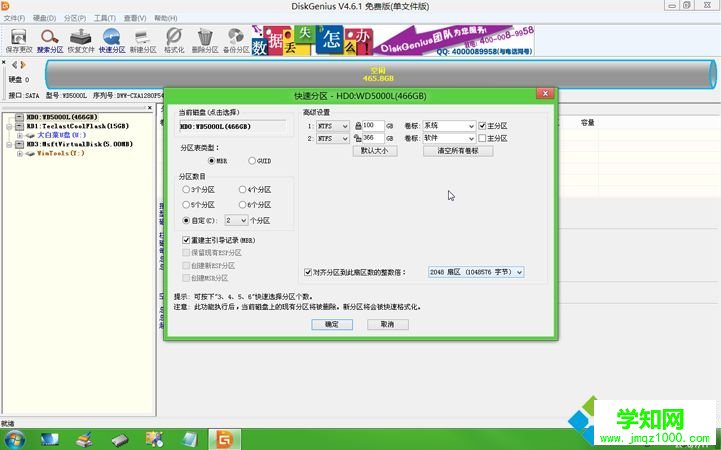Open the 文件(F) menu
Viewport: 721px width, 450px height.
coord(14,18)
